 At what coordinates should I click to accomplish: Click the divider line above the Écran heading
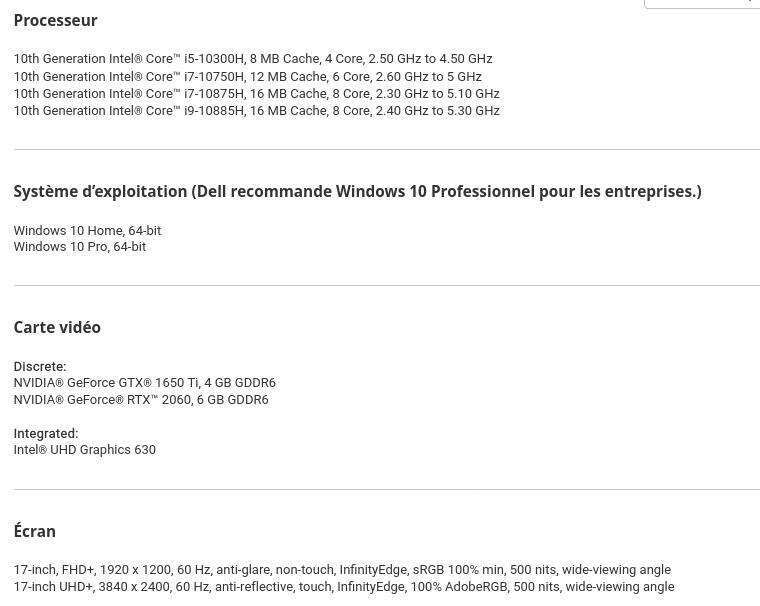click(x=386, y=489)
